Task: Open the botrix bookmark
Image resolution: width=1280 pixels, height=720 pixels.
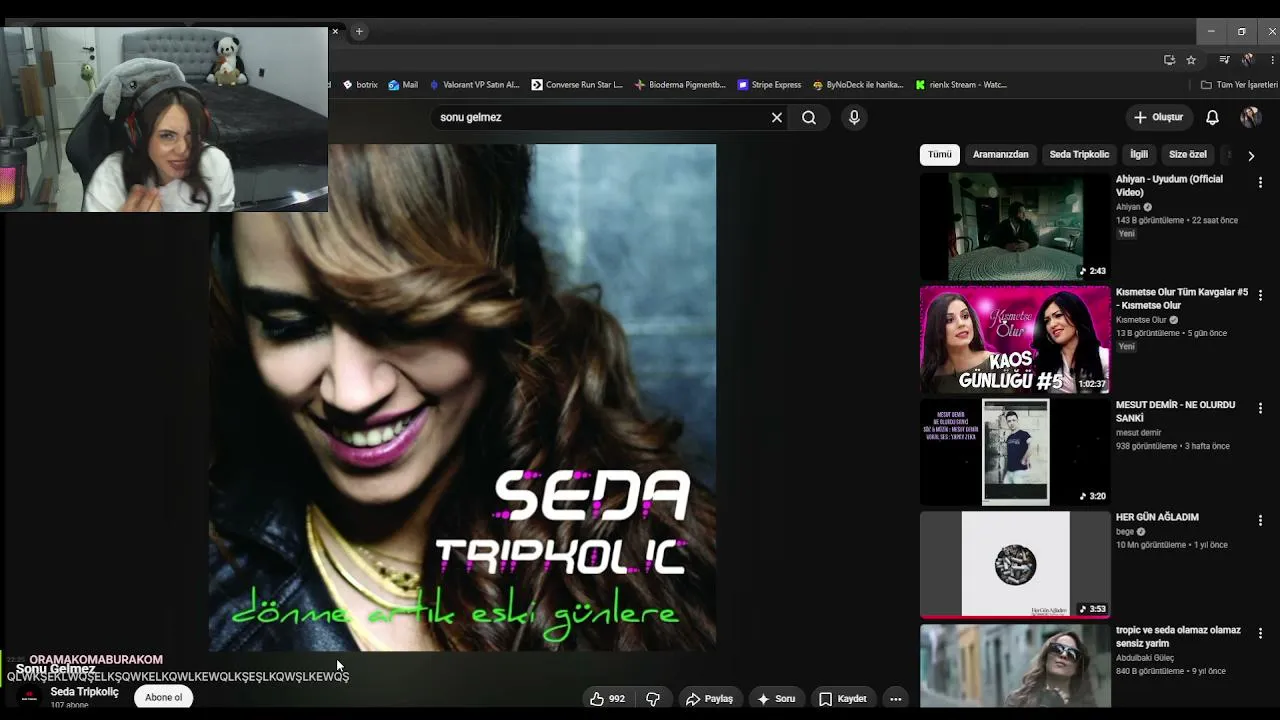Action: [x=360, y=85]
